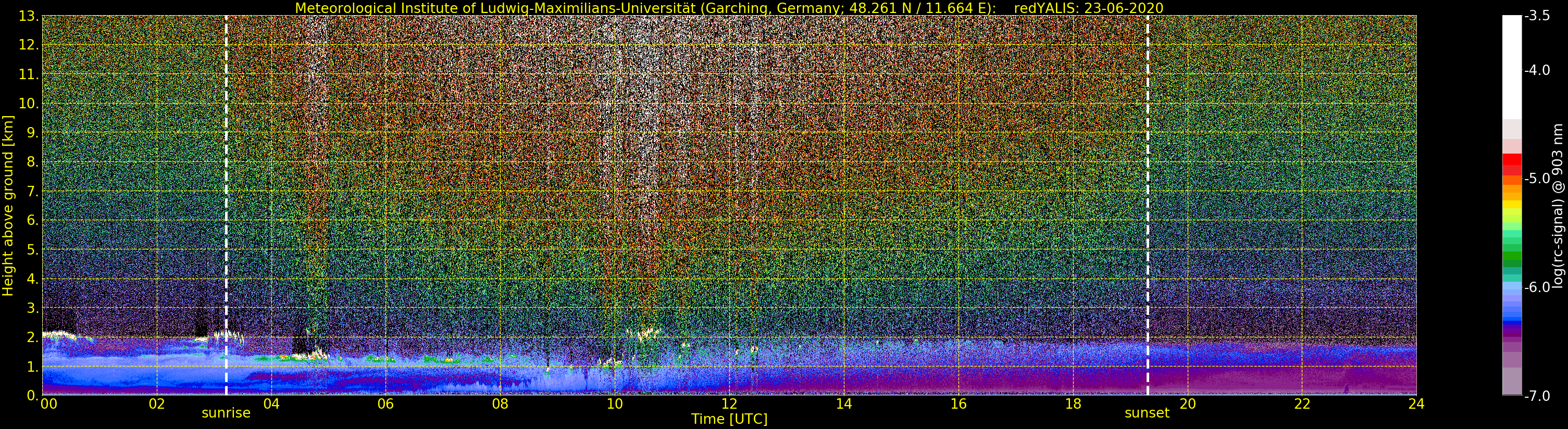The height and width of the screenshot is (429, 1568).
Task: Click the height tick label '13.'
Action: pyautogui.click(x=29, y=16)
